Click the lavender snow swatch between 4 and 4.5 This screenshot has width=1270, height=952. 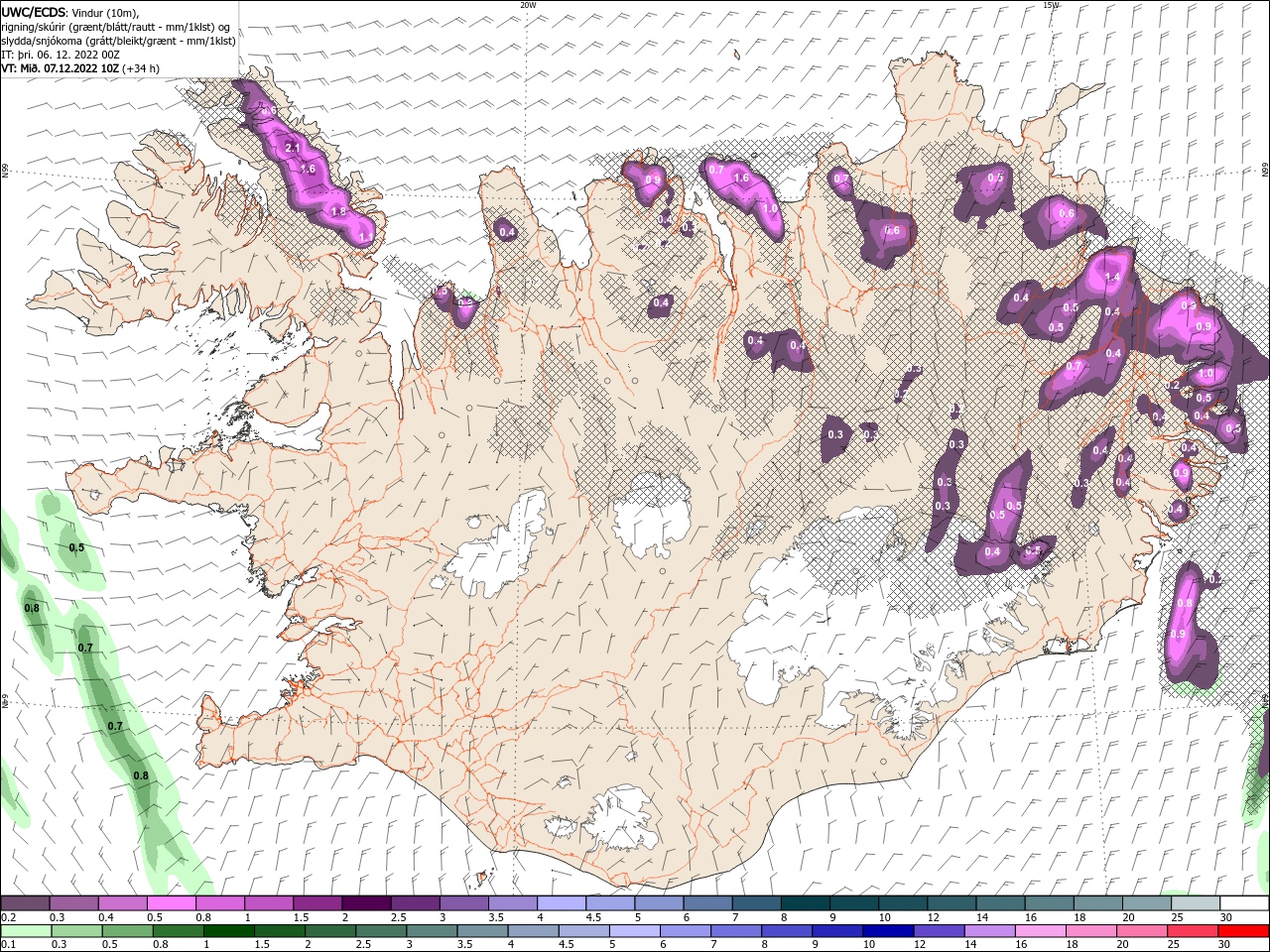562,902
